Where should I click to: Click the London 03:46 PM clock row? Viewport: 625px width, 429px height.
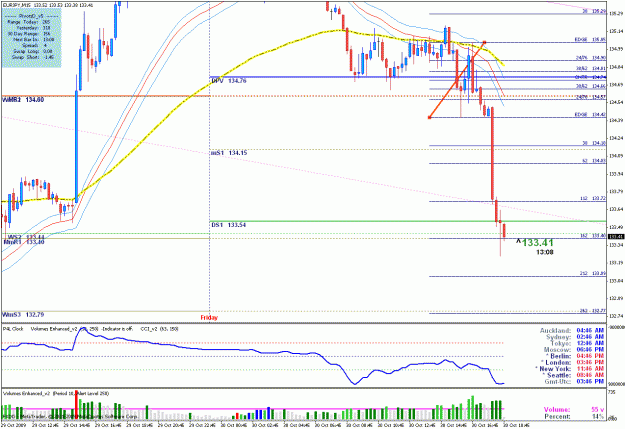click(572, 362)
